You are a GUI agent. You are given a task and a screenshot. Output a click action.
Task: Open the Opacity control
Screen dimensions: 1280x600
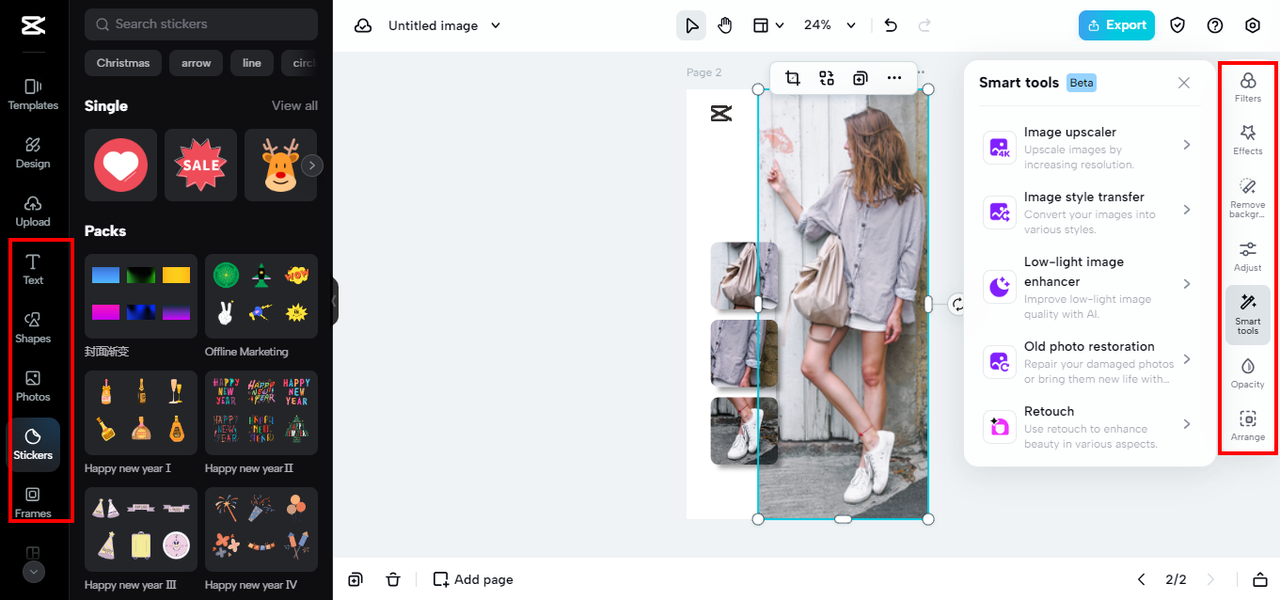1248,373
